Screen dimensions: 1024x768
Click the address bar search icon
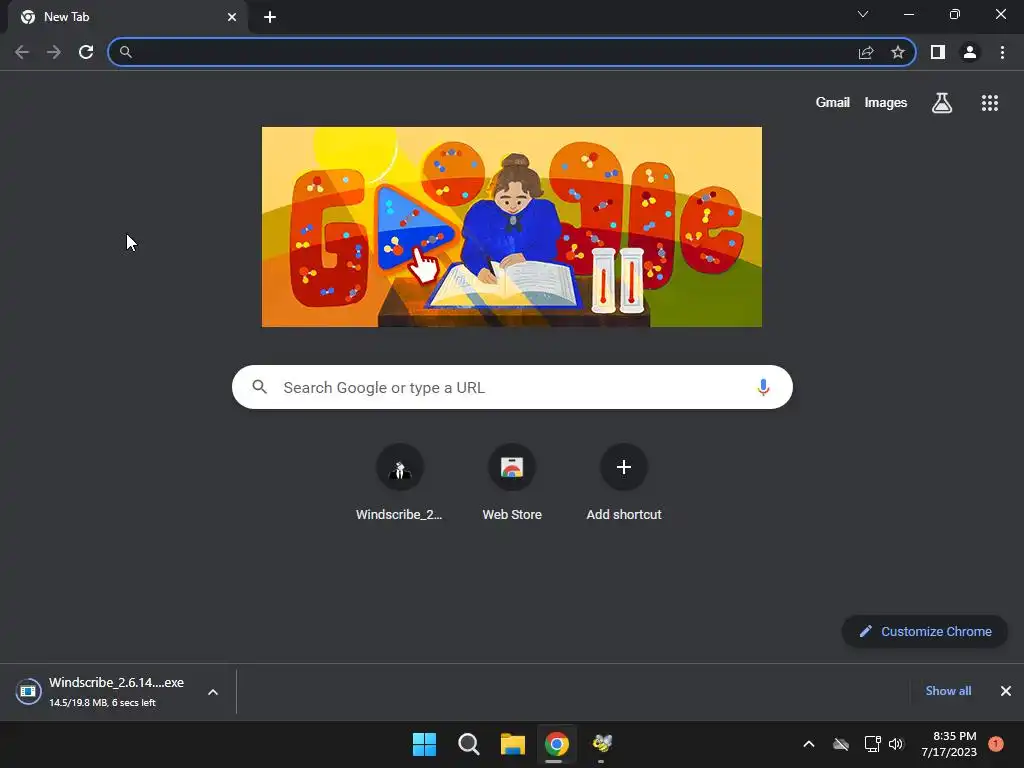pyautogui.click(x=125, y=52)
